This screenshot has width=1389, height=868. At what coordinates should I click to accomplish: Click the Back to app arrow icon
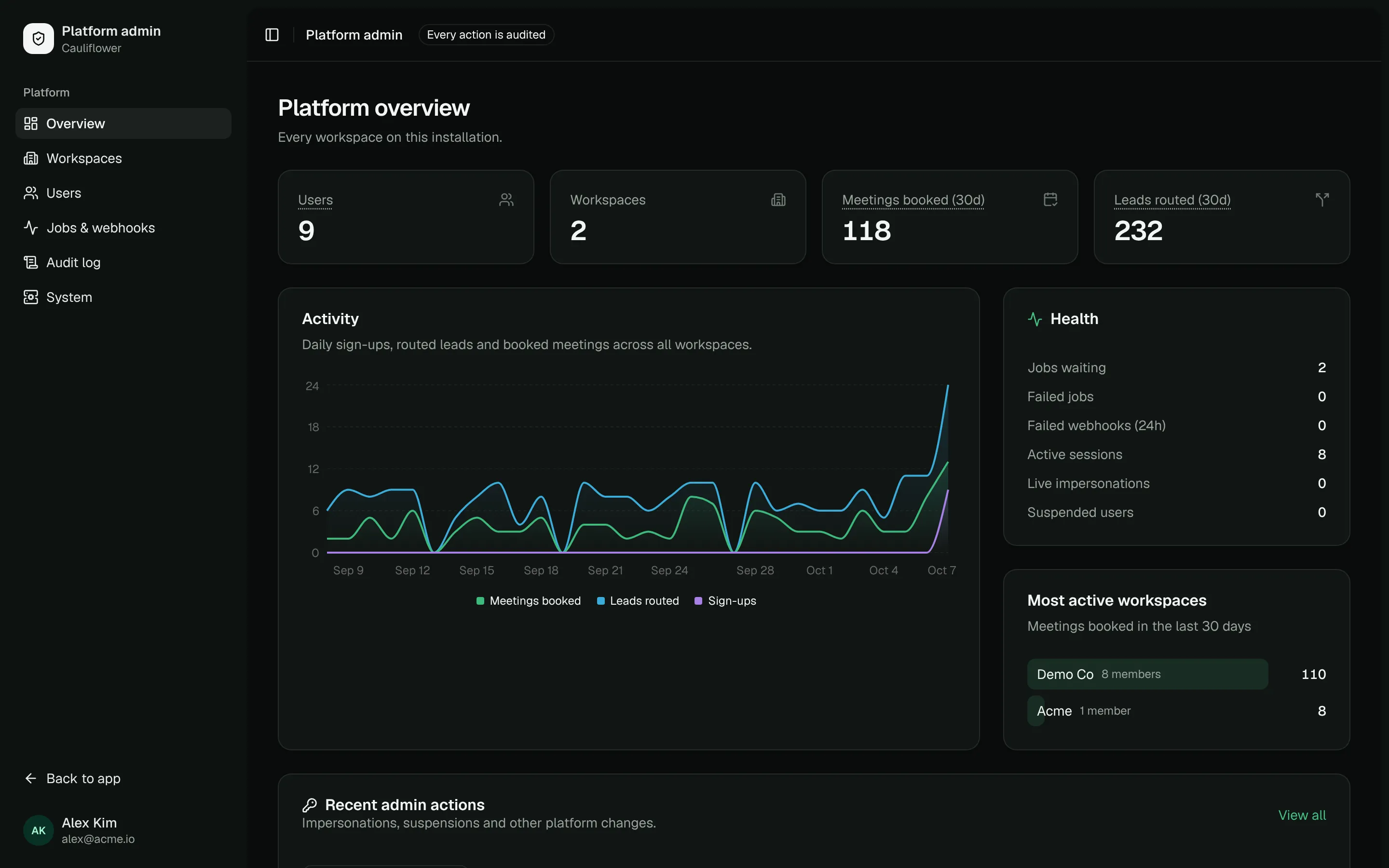tap(30, 778)
